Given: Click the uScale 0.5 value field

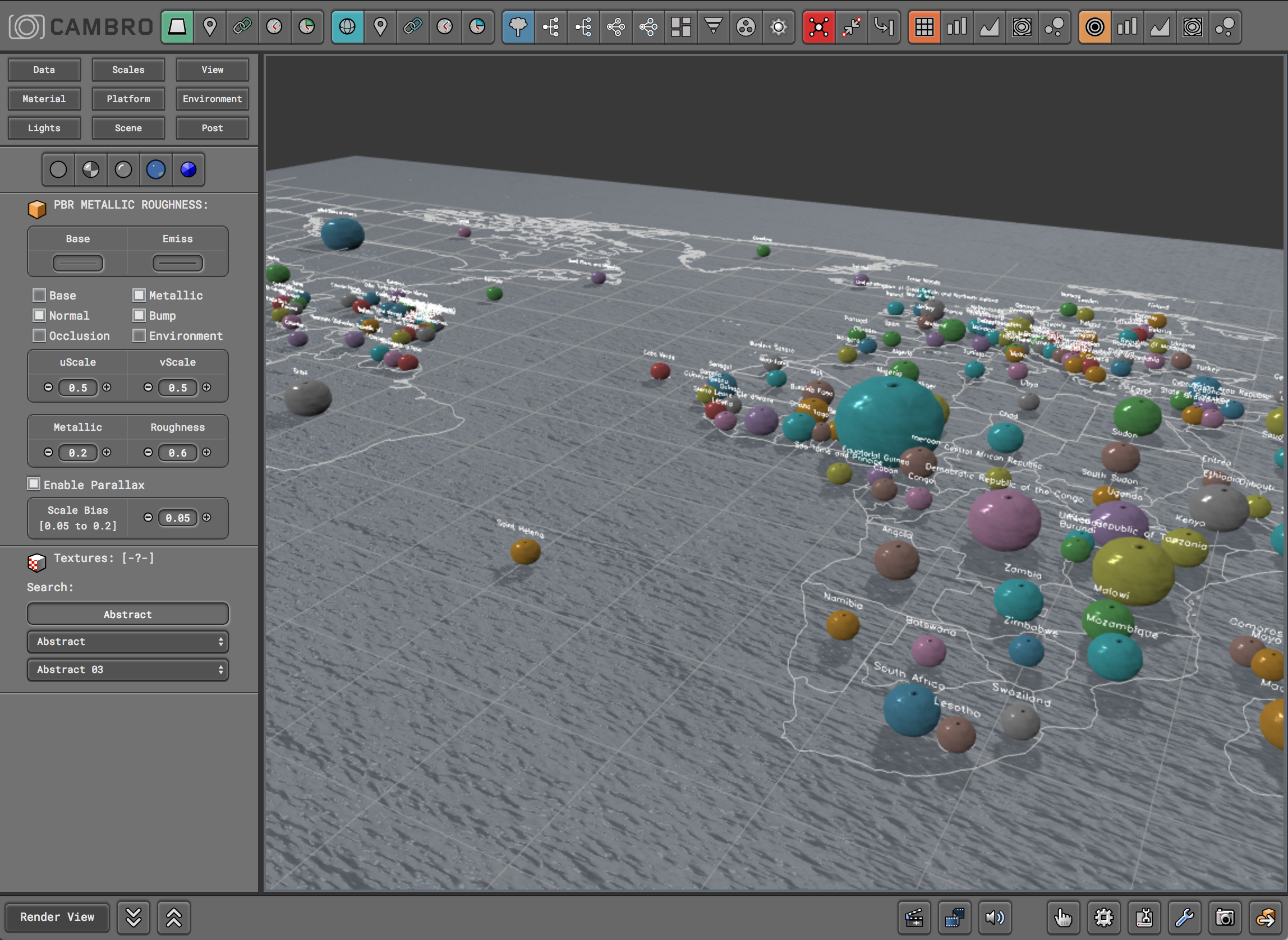Looking at the screenshot, I should coord(78,388).
